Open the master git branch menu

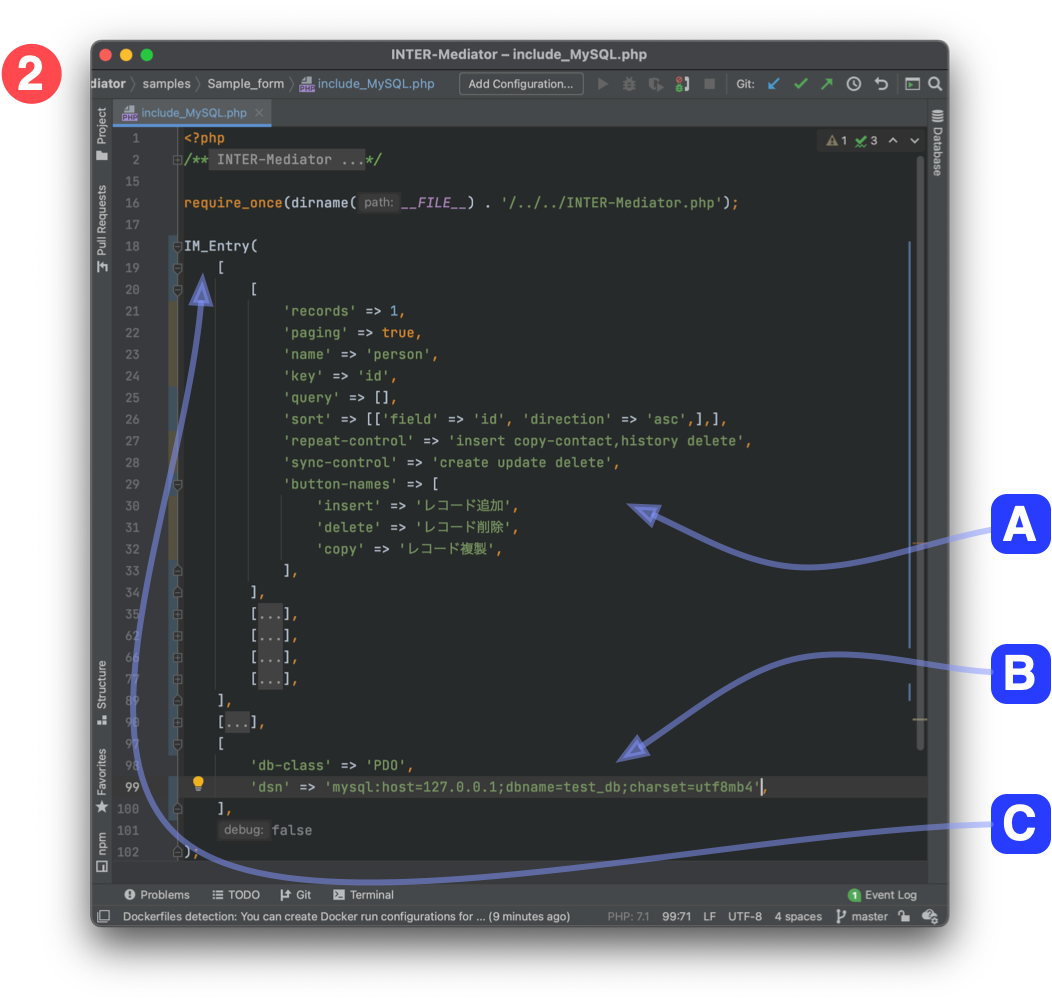click(861, 916)
